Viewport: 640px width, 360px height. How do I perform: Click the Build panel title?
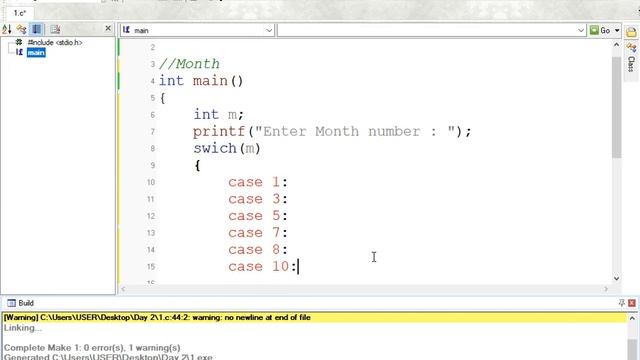click(26, 303)
